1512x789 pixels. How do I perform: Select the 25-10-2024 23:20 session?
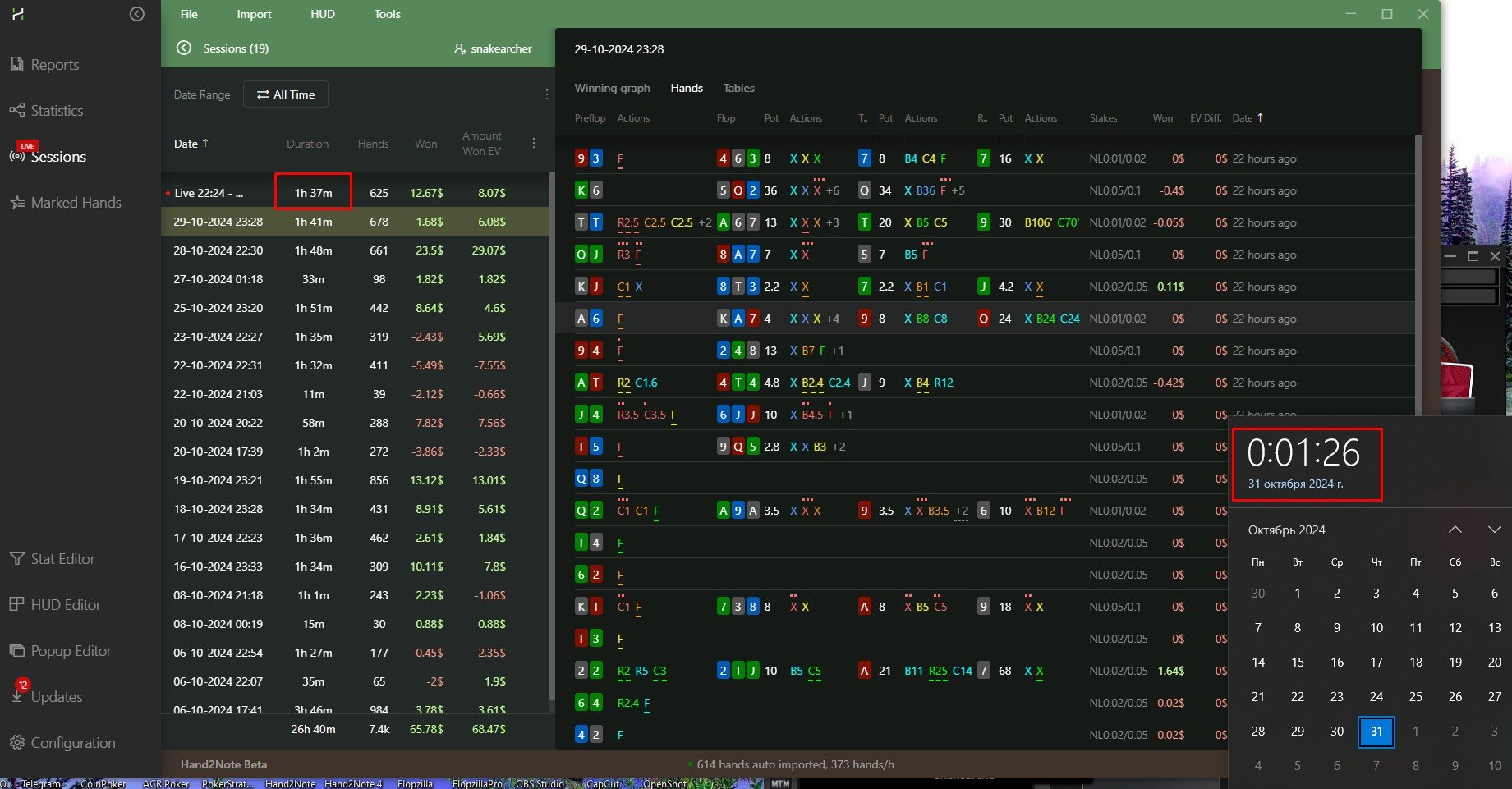point(355,308)
